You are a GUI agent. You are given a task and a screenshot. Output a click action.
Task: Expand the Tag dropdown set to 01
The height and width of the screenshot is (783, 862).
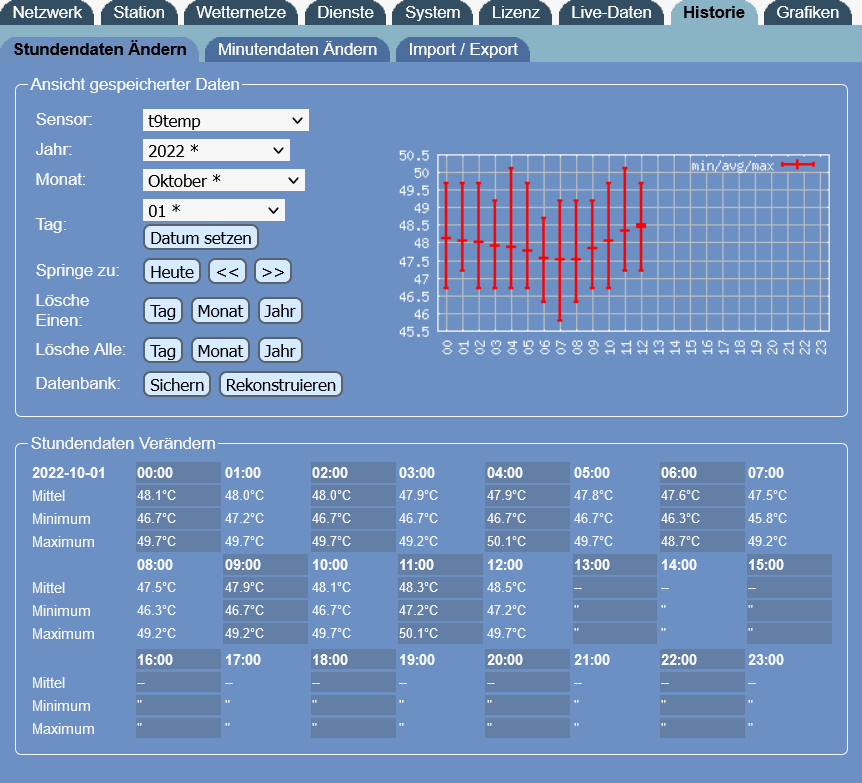tap(214, 211)
